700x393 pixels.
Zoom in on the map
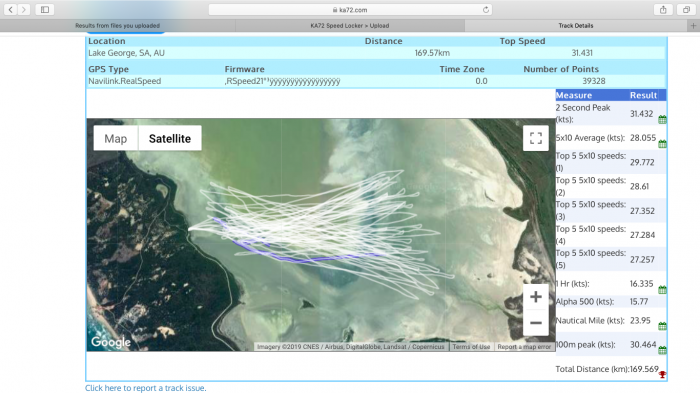point(536,297)
